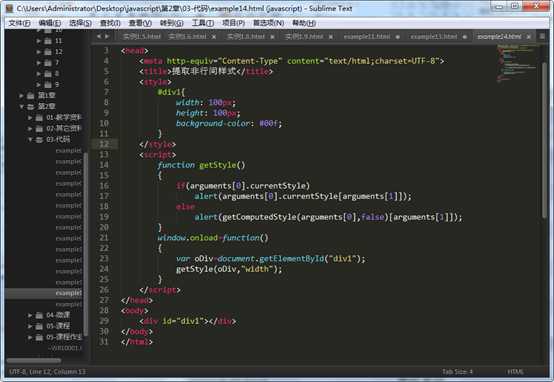554x382 pixels.
Task: Click the sidebar vertical scrollbar
Action: pos(85,244)
